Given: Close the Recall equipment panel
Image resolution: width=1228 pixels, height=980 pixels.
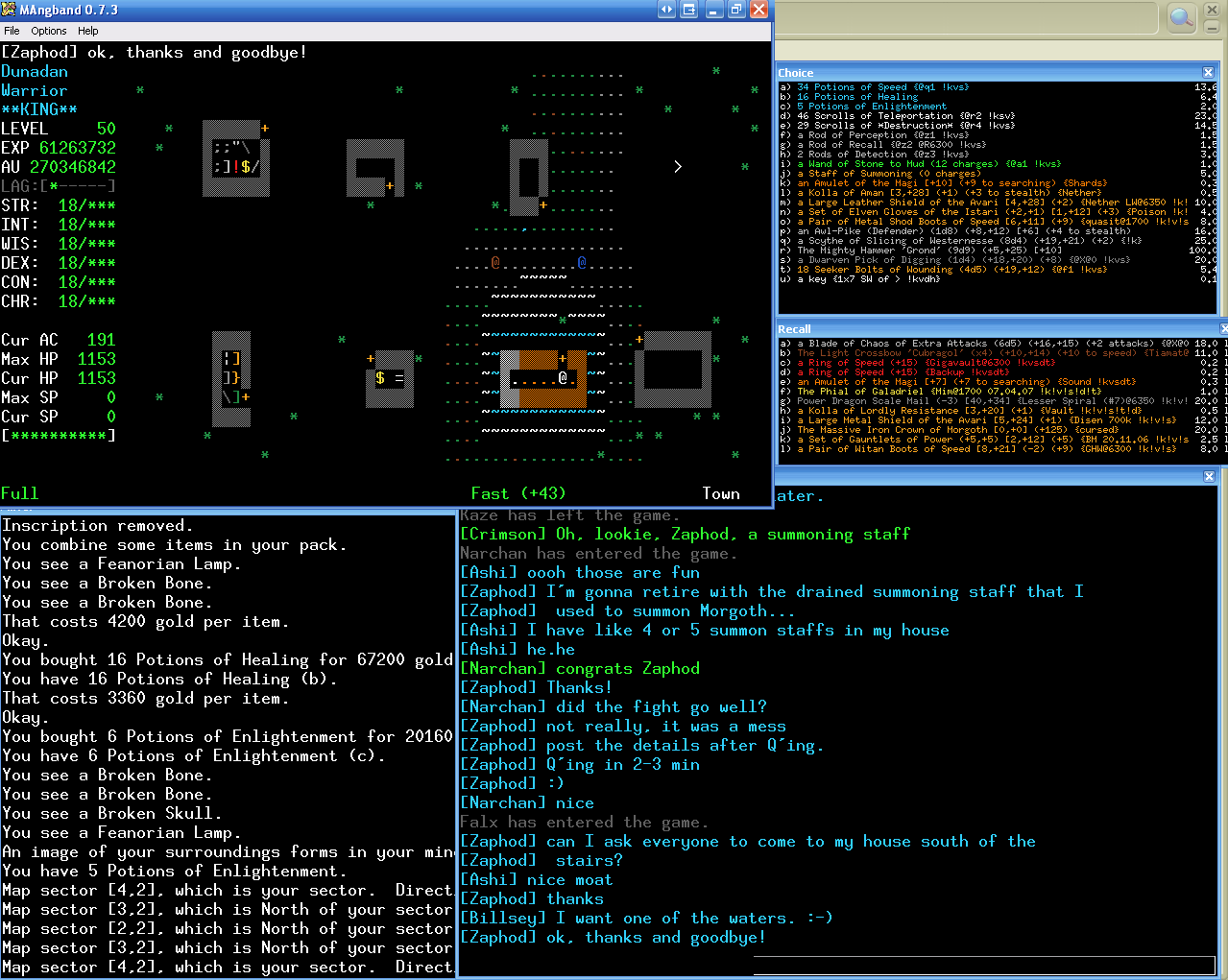Looking at the screenshot, I should [x=1224, y=329].
